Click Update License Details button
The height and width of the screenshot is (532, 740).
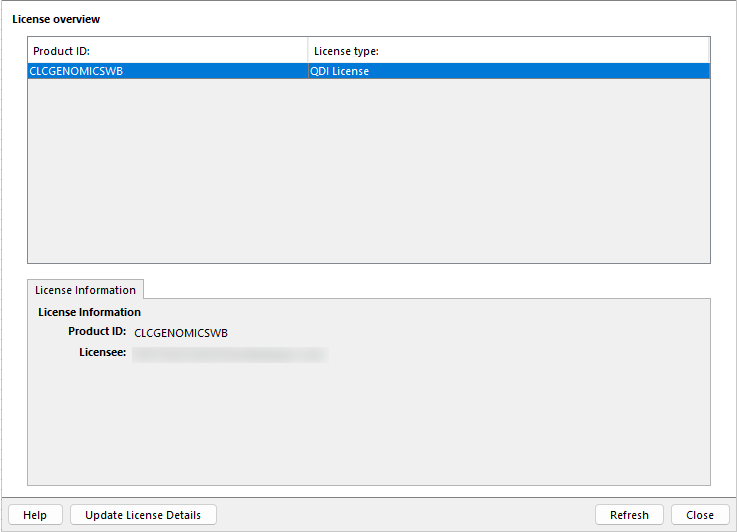[x=143, y=515]
